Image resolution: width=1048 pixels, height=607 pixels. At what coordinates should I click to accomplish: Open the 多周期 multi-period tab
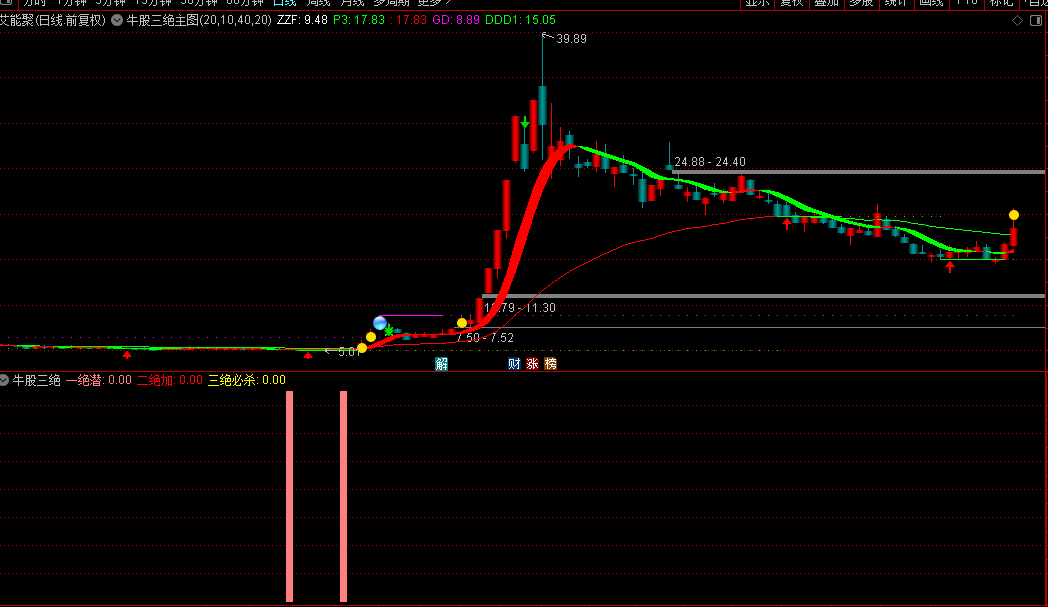tap(391, 3)
